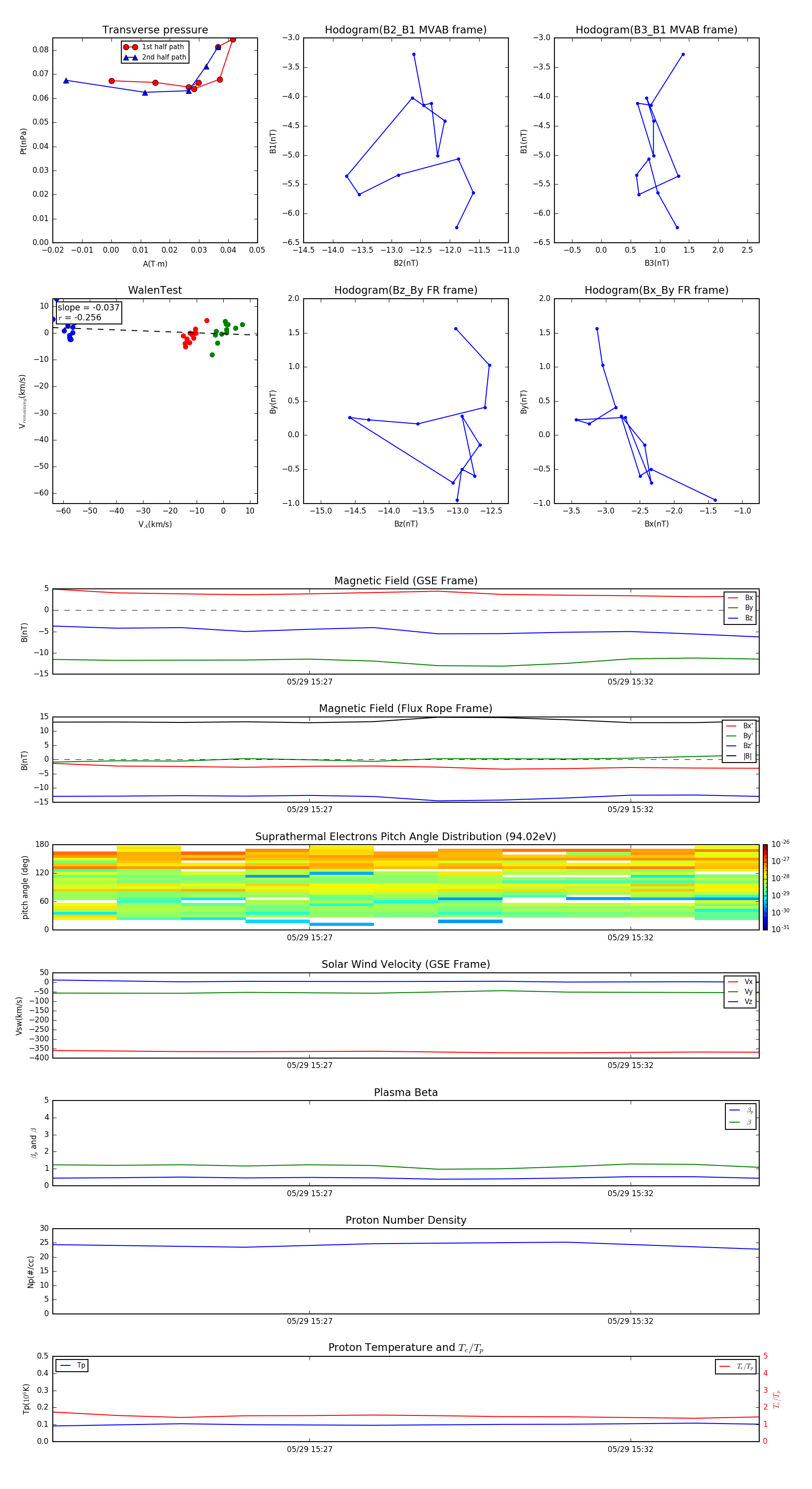Screen dimensions: 812x1489
Task: Click the βp entry in Plasma Beta legend
Action: point(741,1110)
